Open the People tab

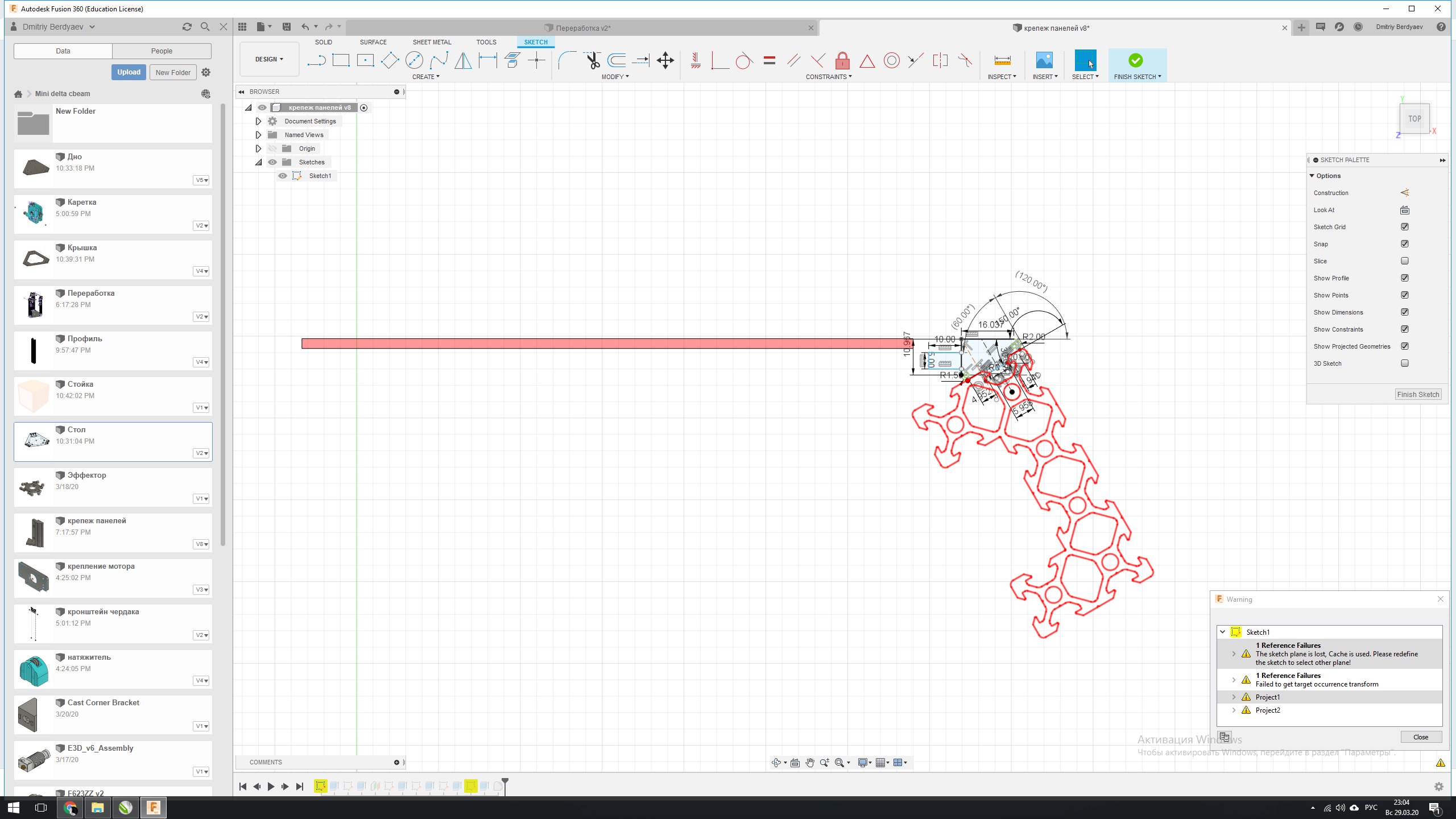(x=162, y=51)
